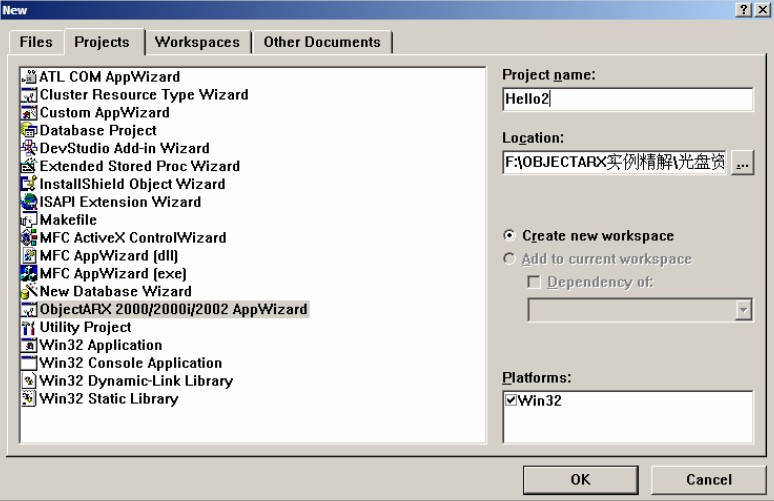This screenshot has width=774, height=501.
Task: Click the Cancel button
Action: [x=708, y=480]
